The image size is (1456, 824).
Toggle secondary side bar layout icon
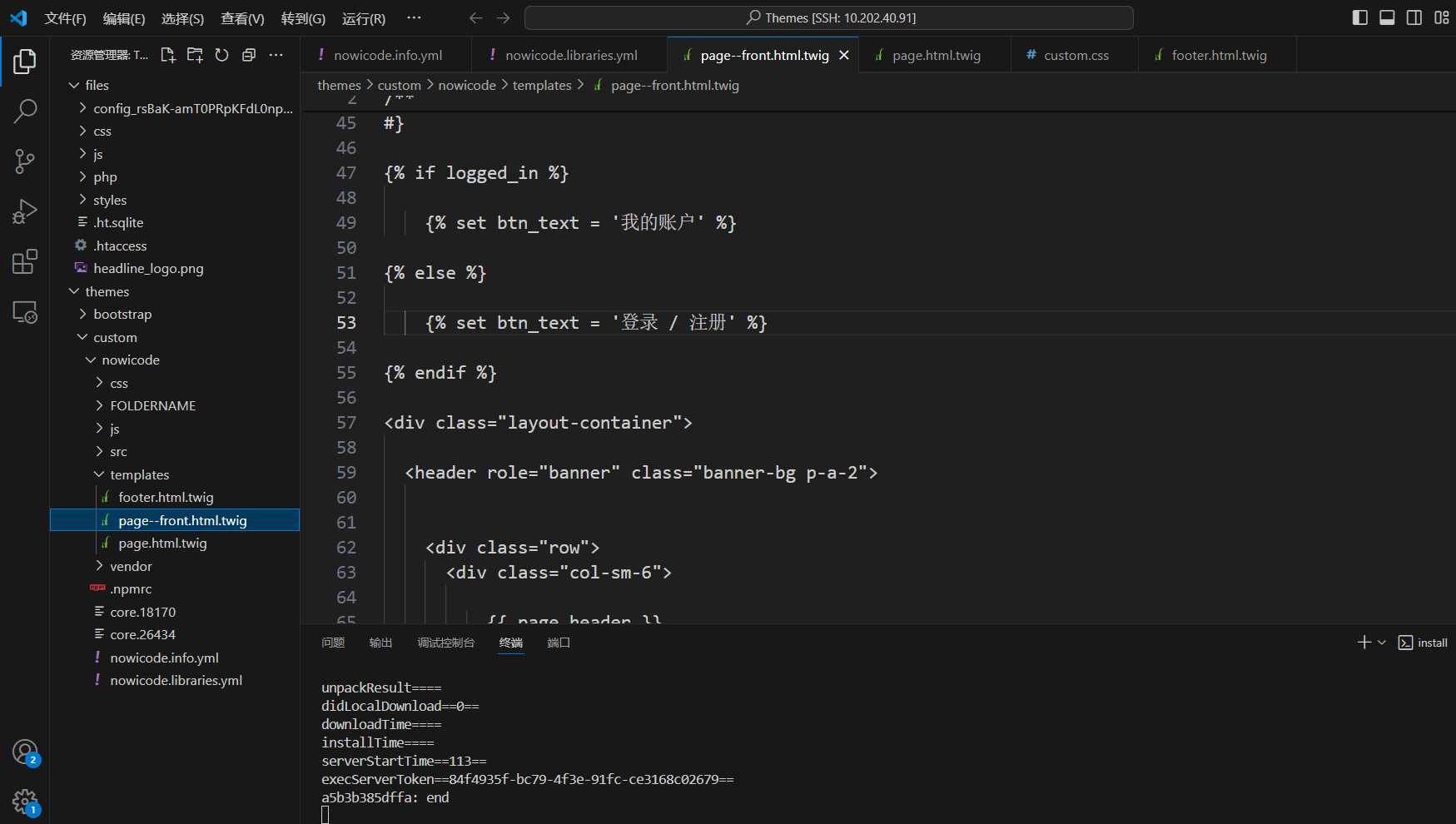click(x=1414, y=17)
